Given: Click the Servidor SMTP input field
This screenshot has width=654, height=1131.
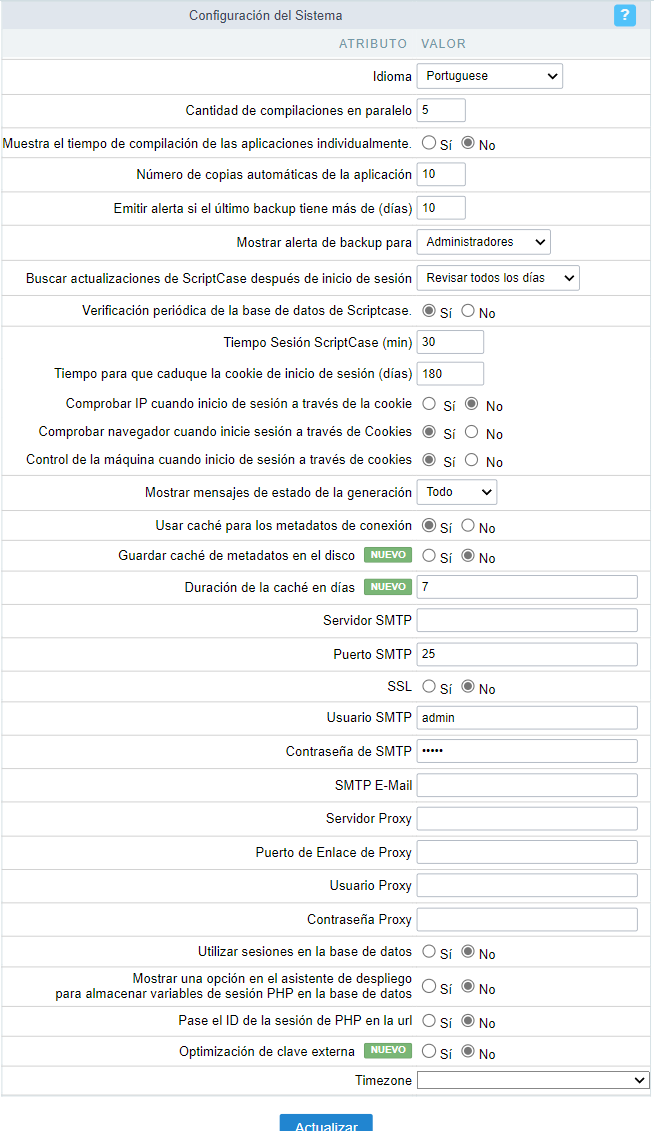Looking at the screenshot, I should coord(527,619).
